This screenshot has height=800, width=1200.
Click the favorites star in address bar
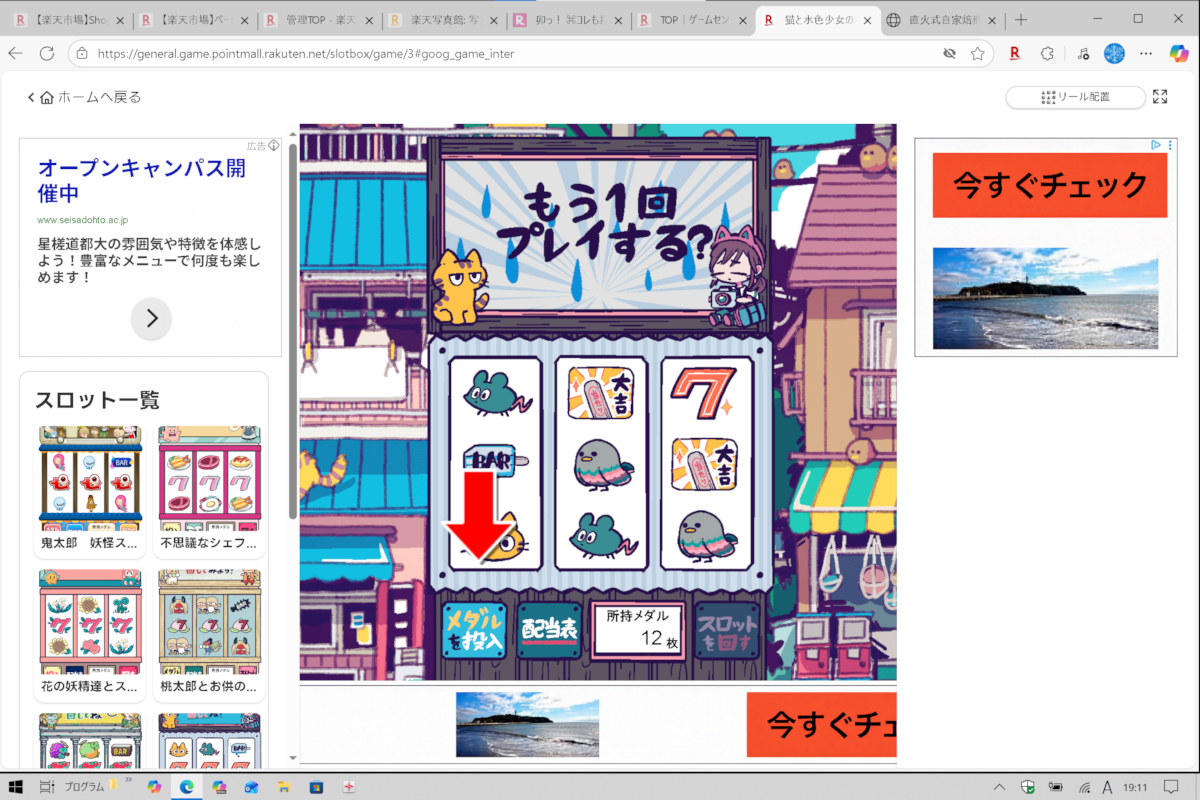pyautogui.click(x=977, y=54)
